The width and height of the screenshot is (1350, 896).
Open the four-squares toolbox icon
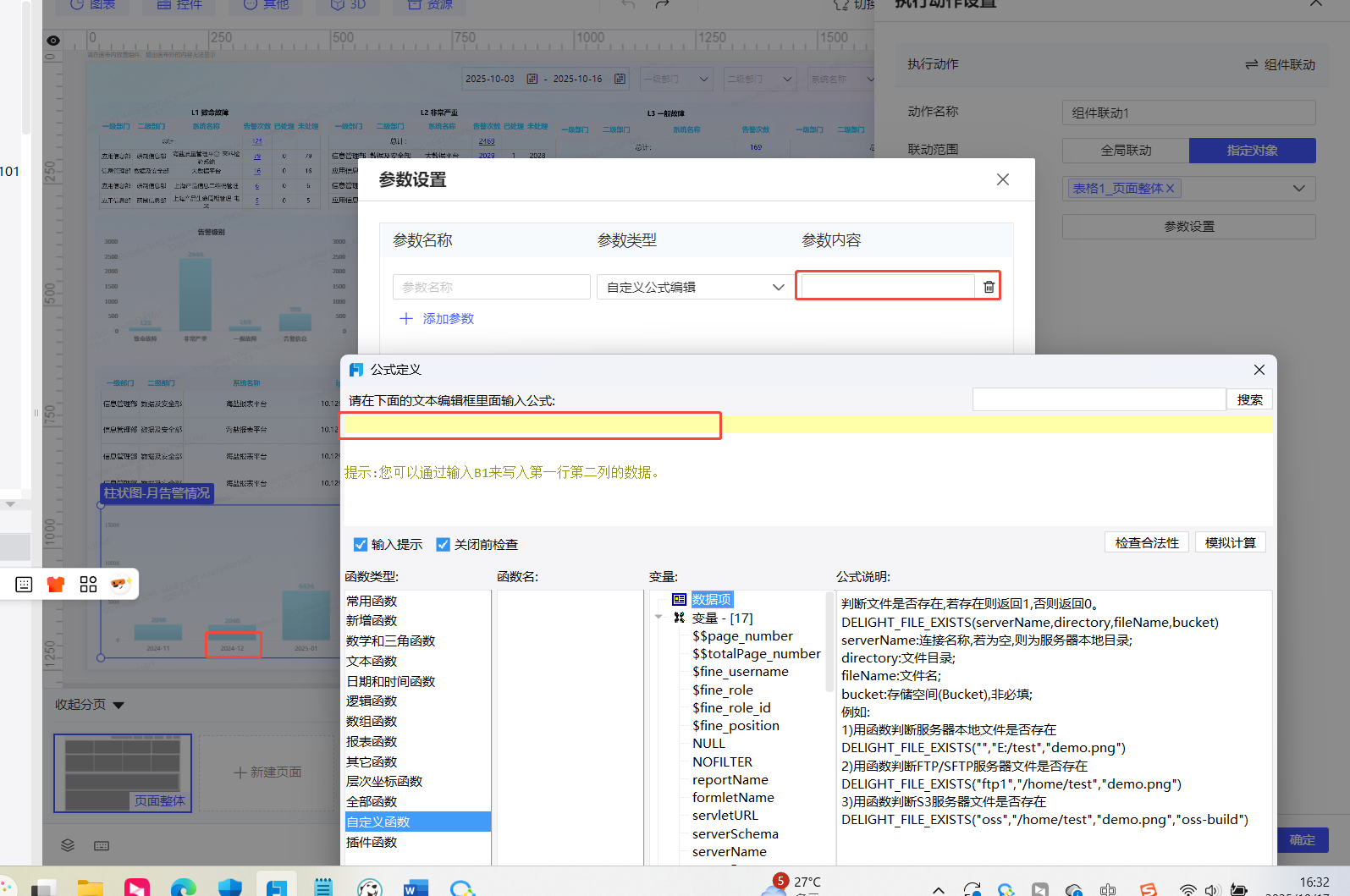[x=88, y=585]
